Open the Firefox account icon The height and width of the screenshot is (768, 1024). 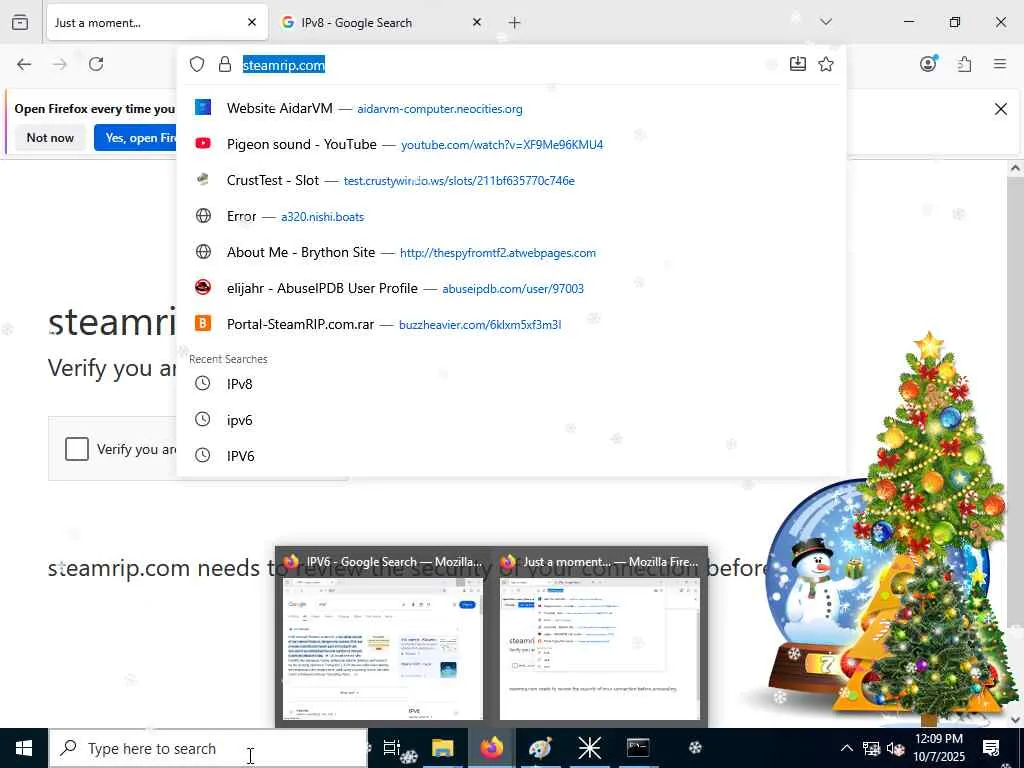(928, 64)
